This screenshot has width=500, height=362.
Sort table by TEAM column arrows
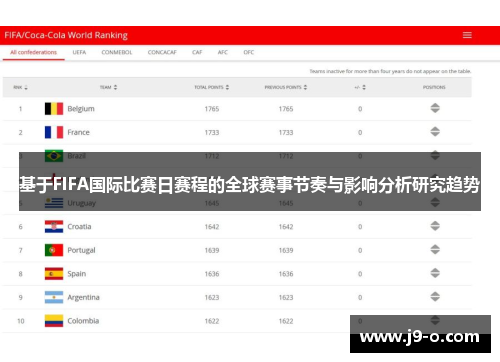pyautogui.click(x=115, y=87)
